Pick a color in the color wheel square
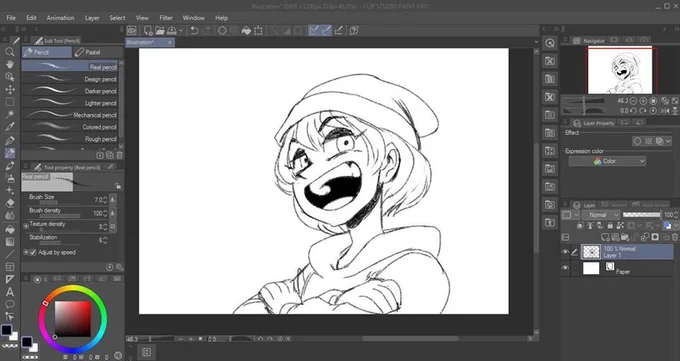 pyautogui.click(x=73, y=318)
